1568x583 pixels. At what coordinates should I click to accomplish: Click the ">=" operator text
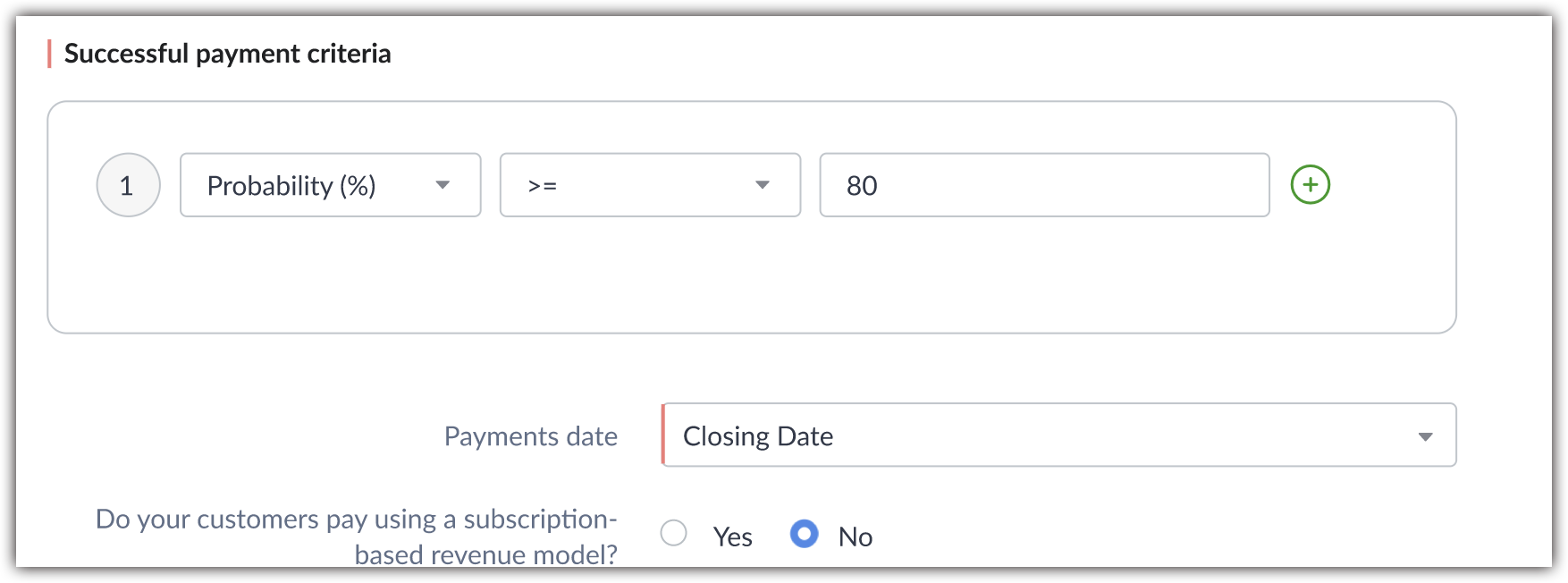click(543, 186)
